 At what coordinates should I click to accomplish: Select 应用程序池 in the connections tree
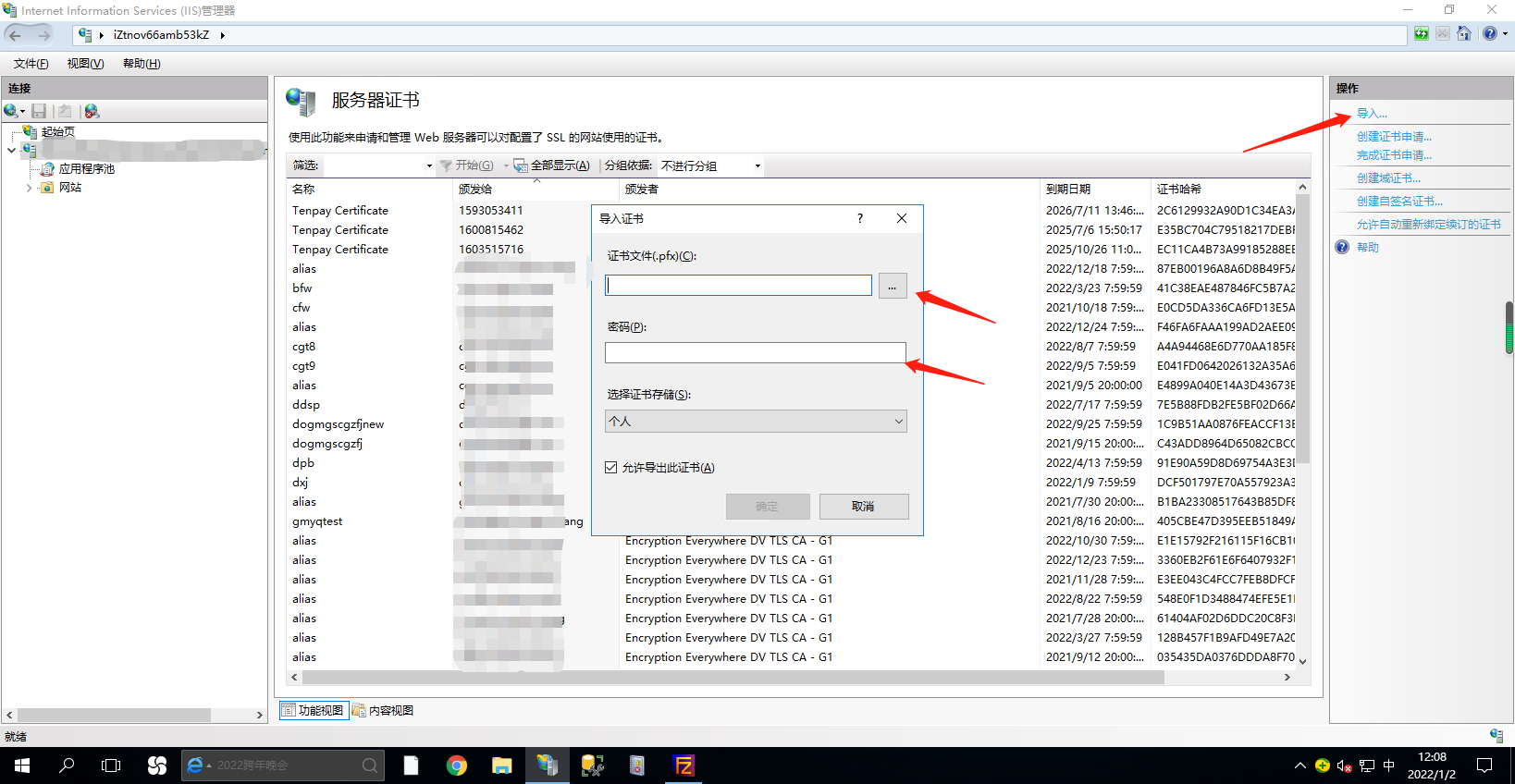[87, 169]
